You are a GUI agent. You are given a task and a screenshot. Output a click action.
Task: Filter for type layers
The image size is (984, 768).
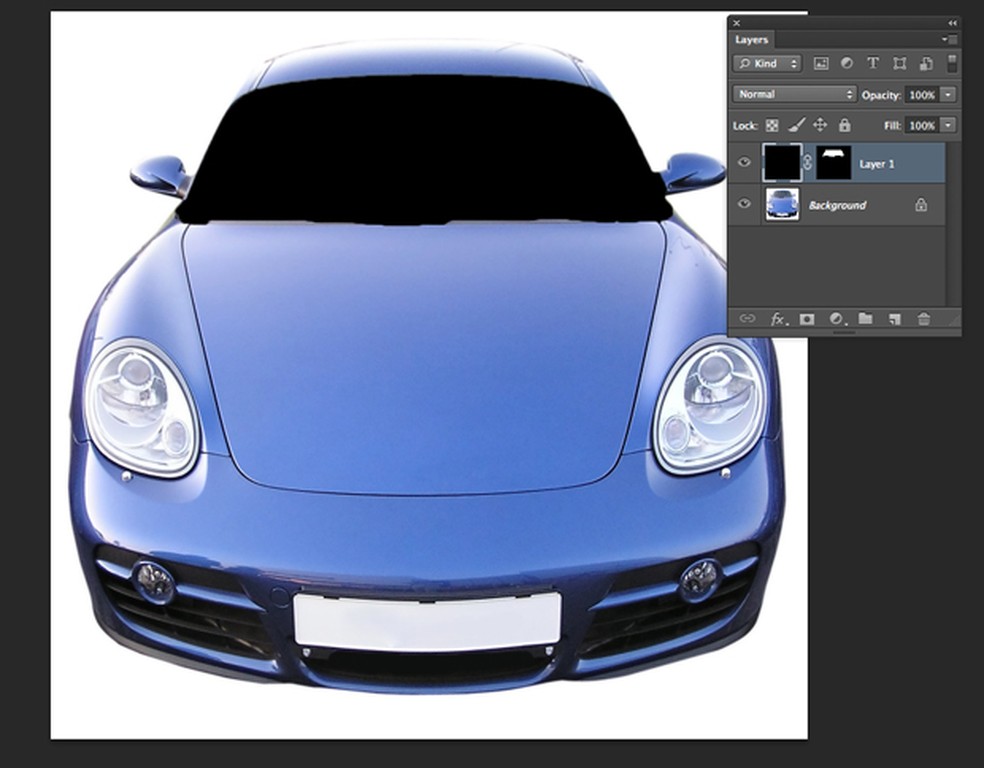(x=873, y=63)
